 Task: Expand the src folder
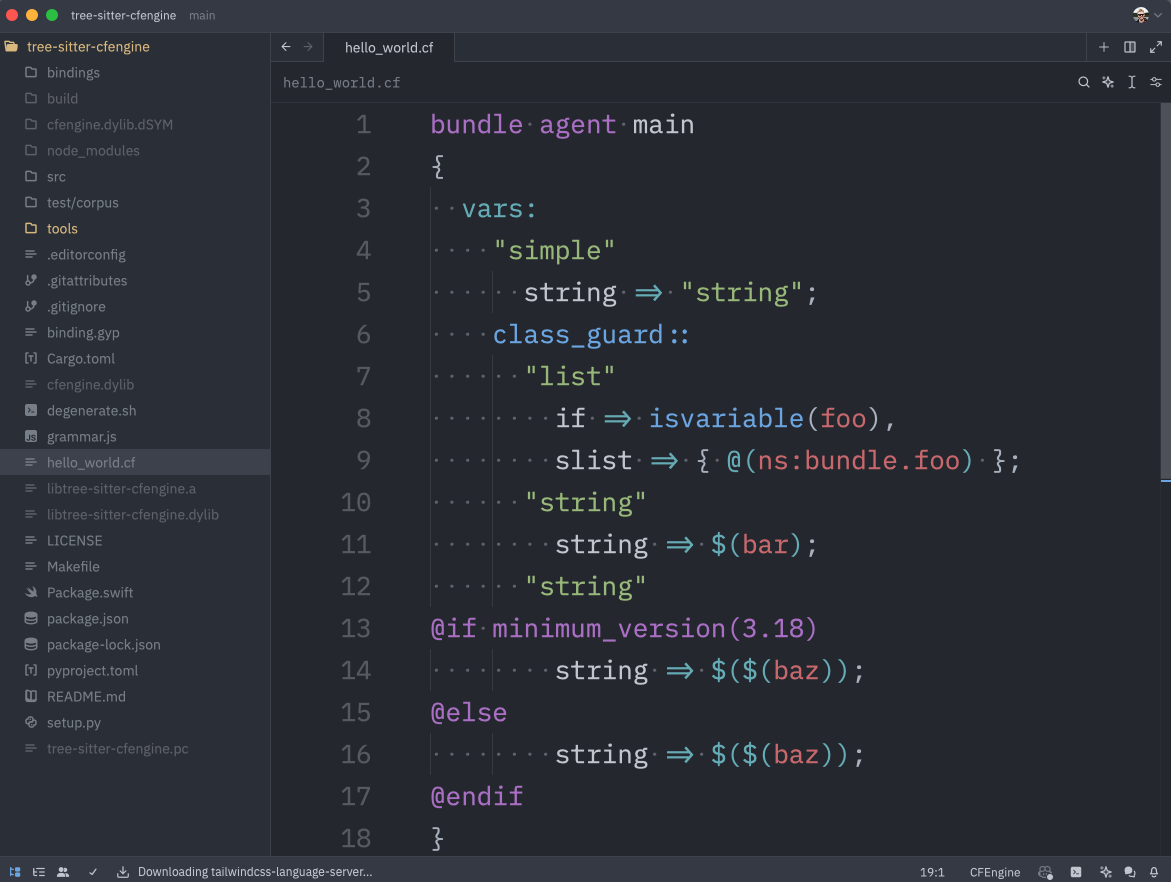[x=56, y=177]
